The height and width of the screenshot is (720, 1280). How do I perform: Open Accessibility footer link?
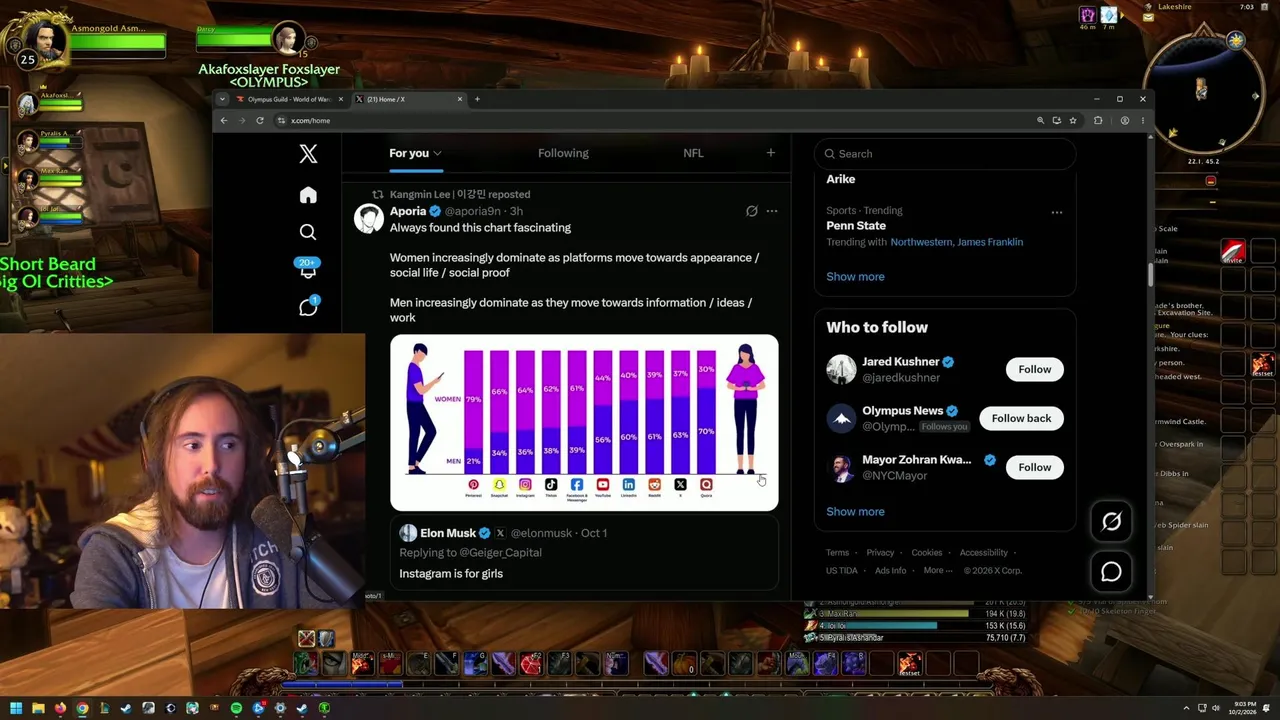984,552
